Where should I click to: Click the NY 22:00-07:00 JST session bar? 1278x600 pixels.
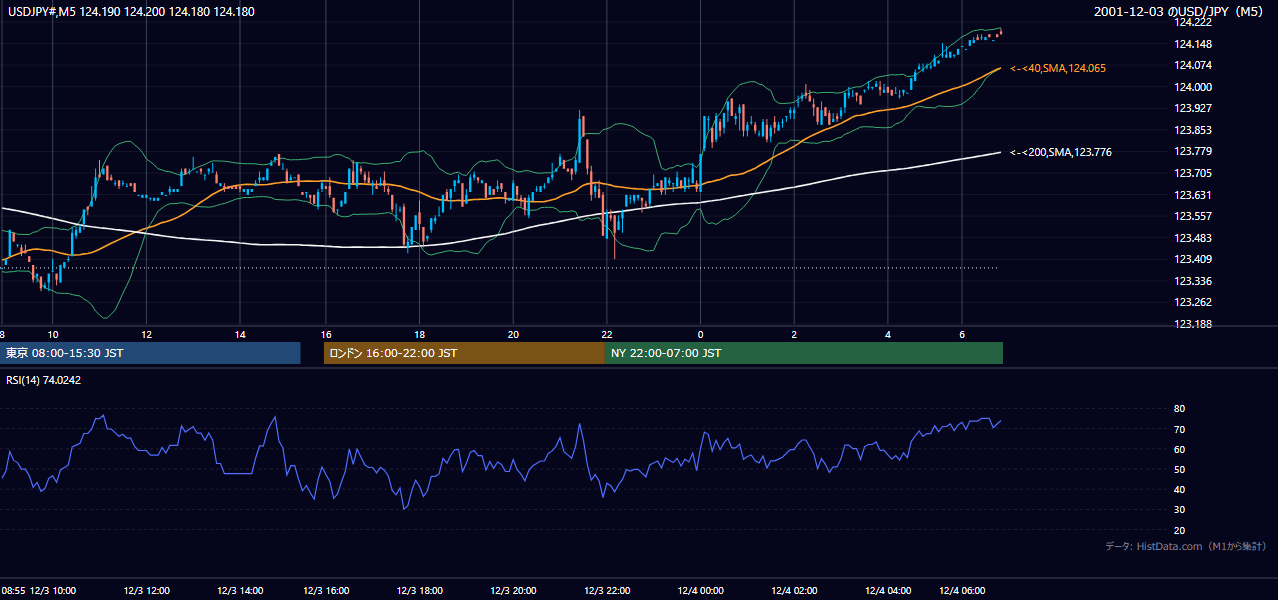pyautogui.click(x=804, y=353)
